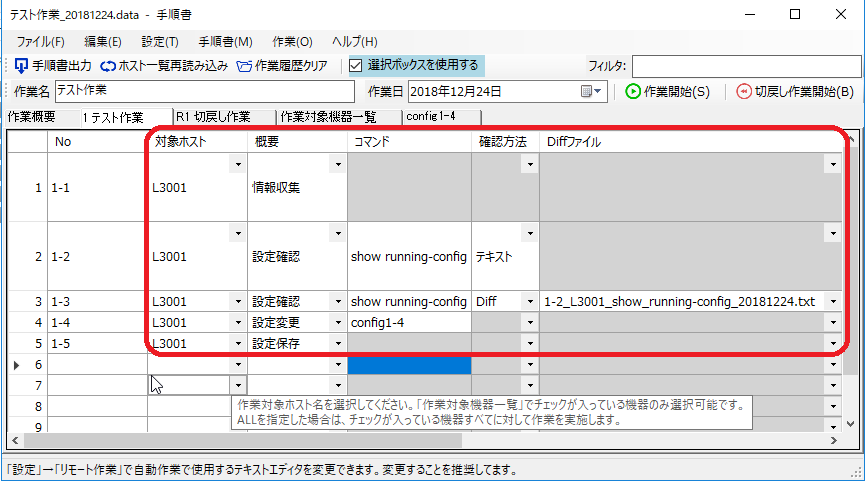Toggle the 選択ボックスを使用する checkbox
865x482 pixels.
(355, 66)
